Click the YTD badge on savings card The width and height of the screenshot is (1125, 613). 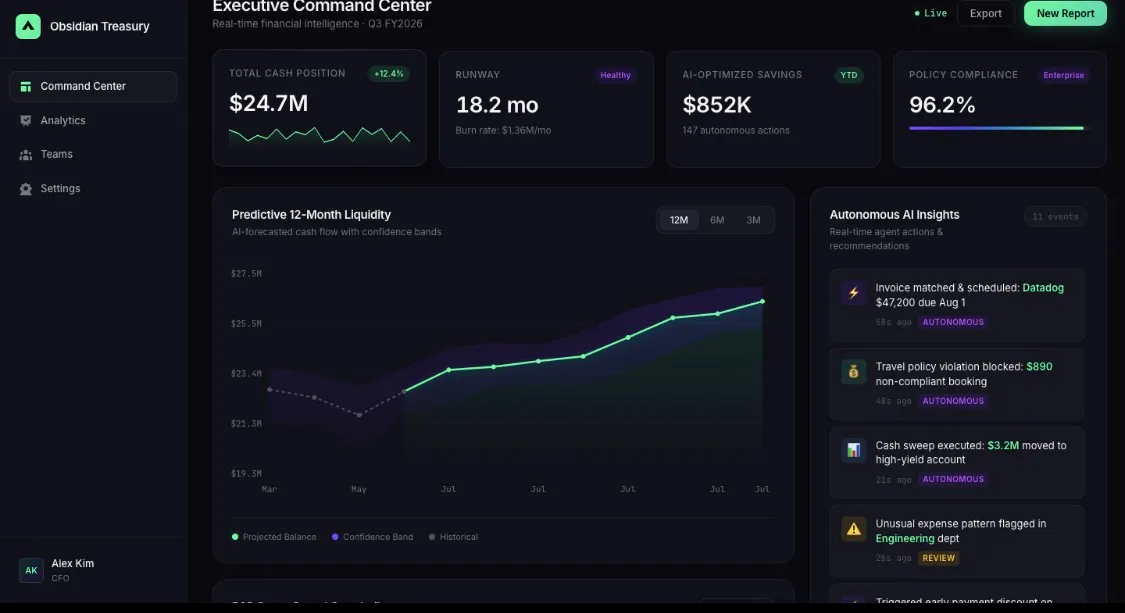[849, 75]
